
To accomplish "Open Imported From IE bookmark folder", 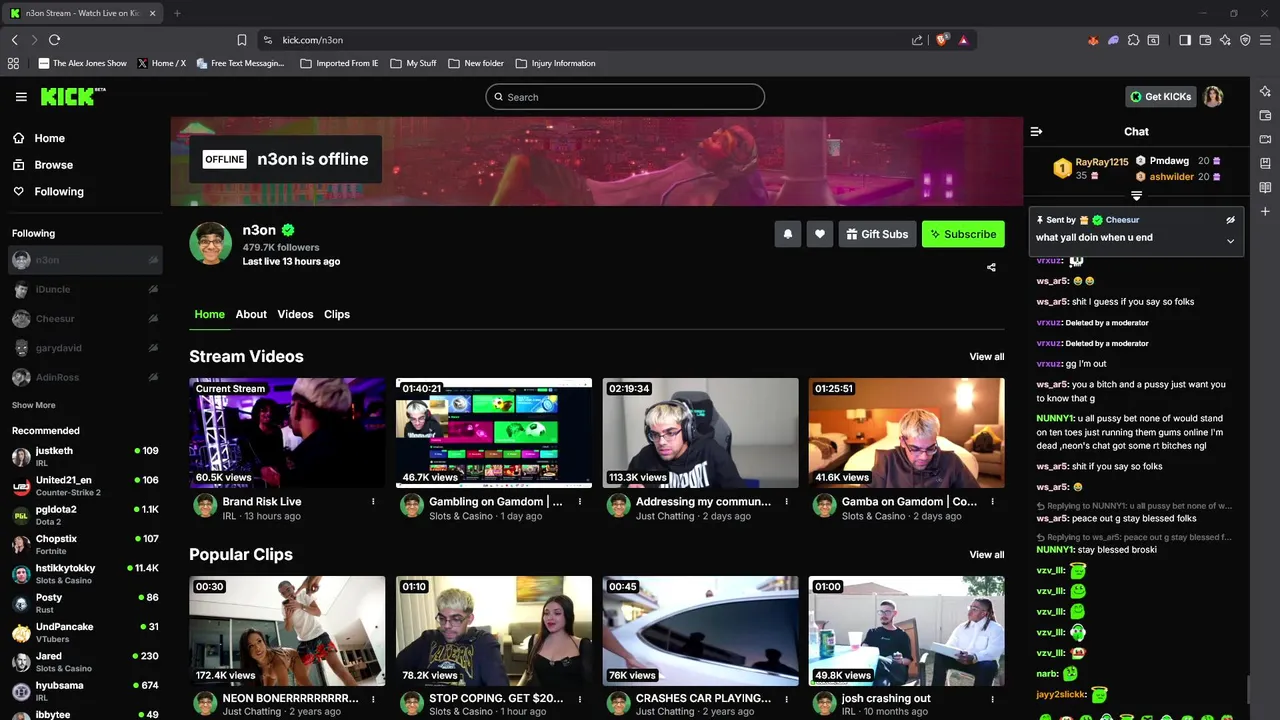I will click(x=339, y=63).
